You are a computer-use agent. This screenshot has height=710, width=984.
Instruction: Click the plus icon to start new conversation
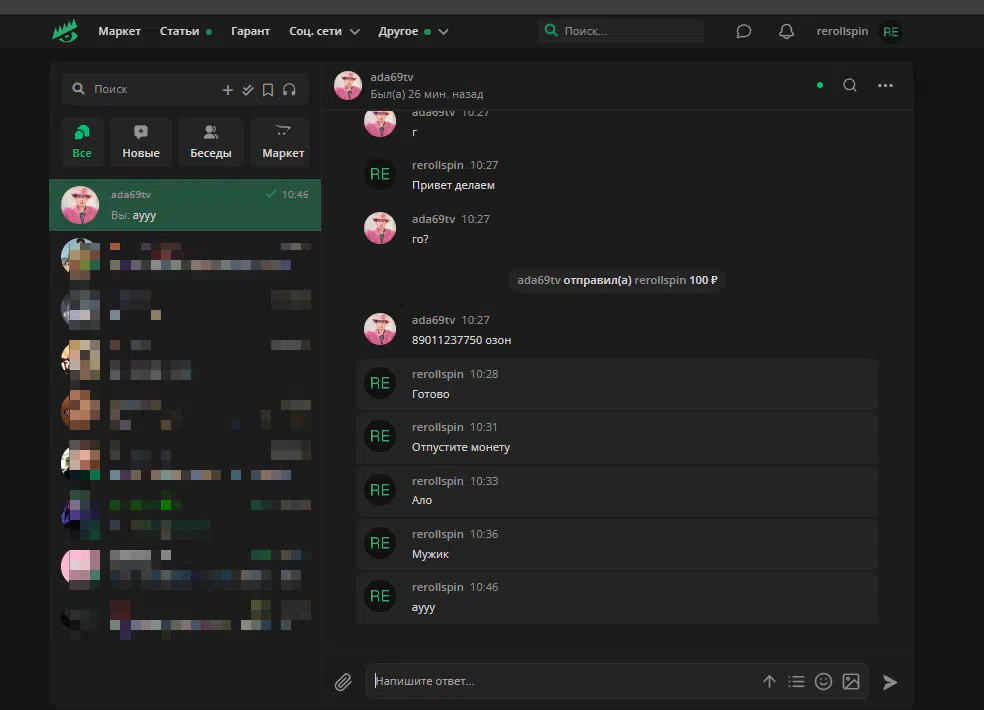(x=227, y=90)
